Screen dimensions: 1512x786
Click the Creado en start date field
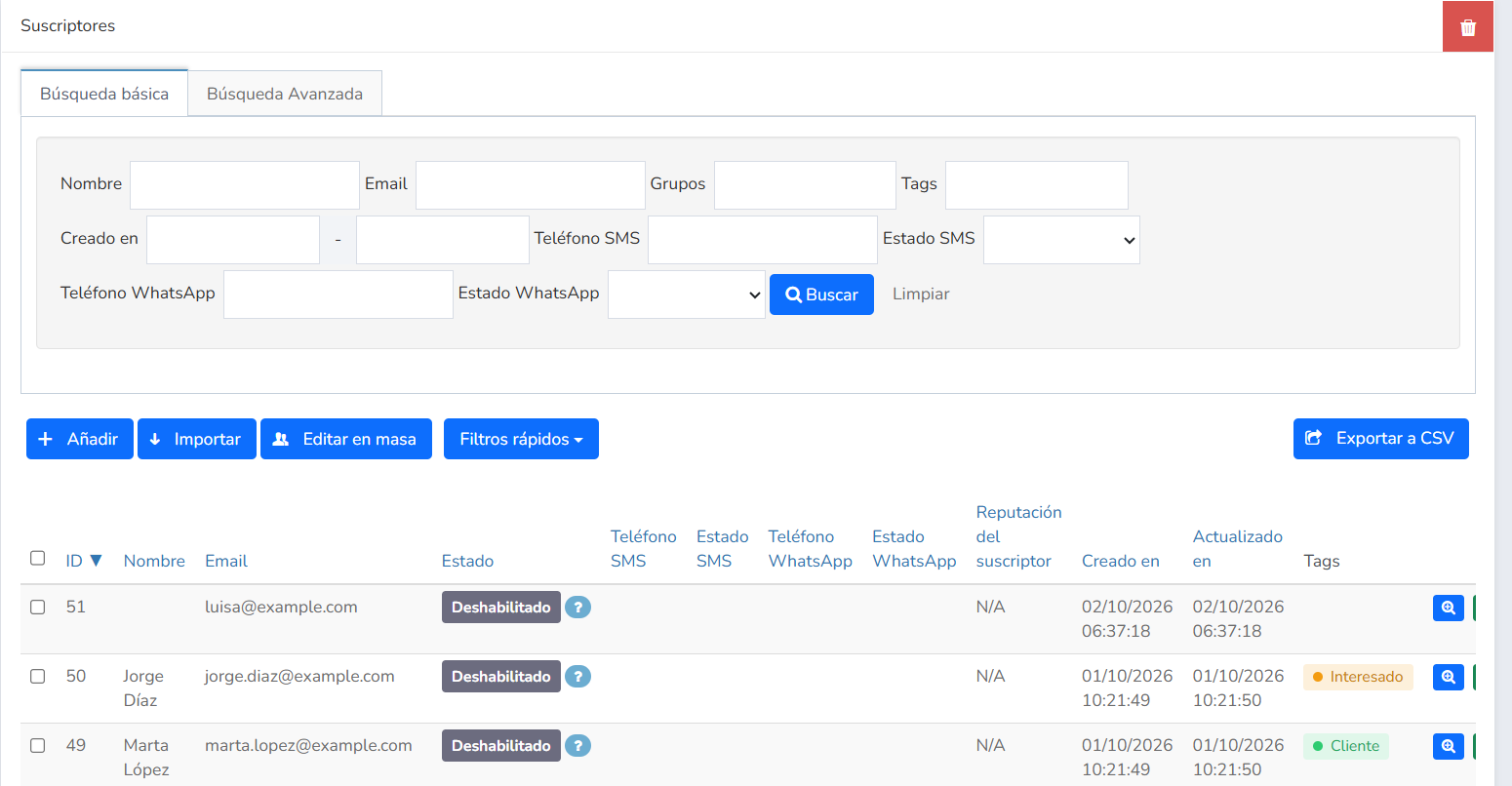pos(233,240)
